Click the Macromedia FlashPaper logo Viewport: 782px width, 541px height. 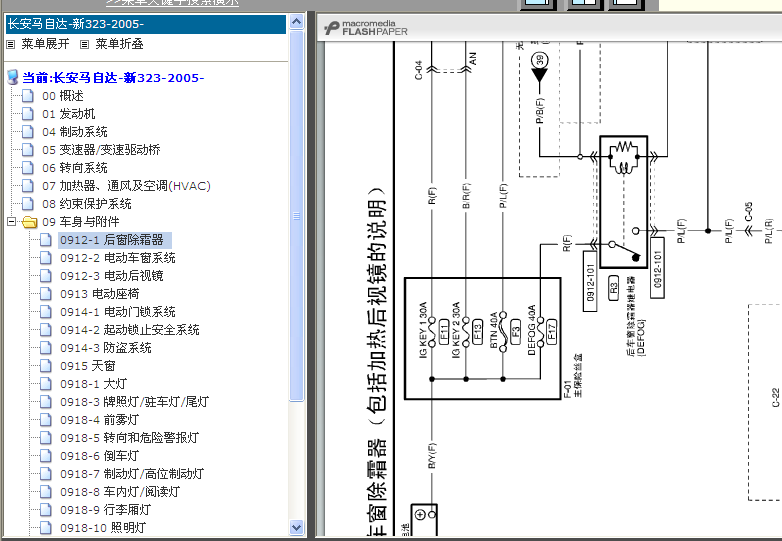pyautogui.click(x=366, y=28)
